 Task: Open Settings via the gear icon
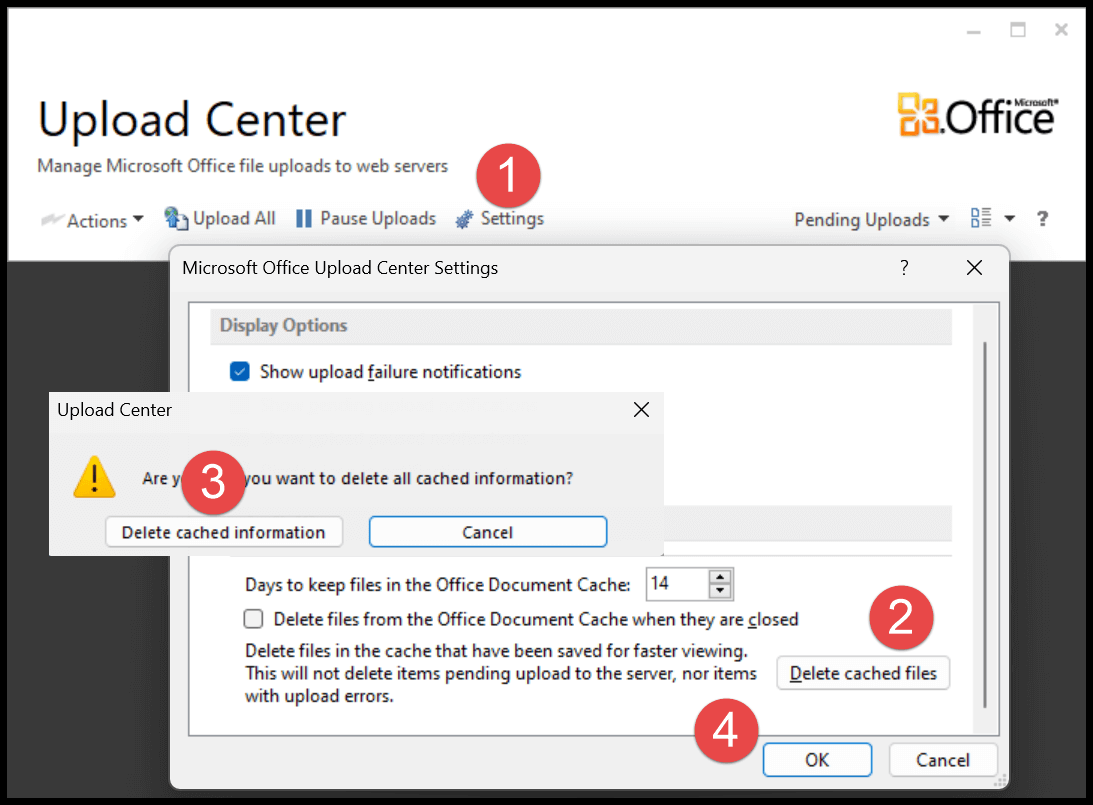pos(464,219)
